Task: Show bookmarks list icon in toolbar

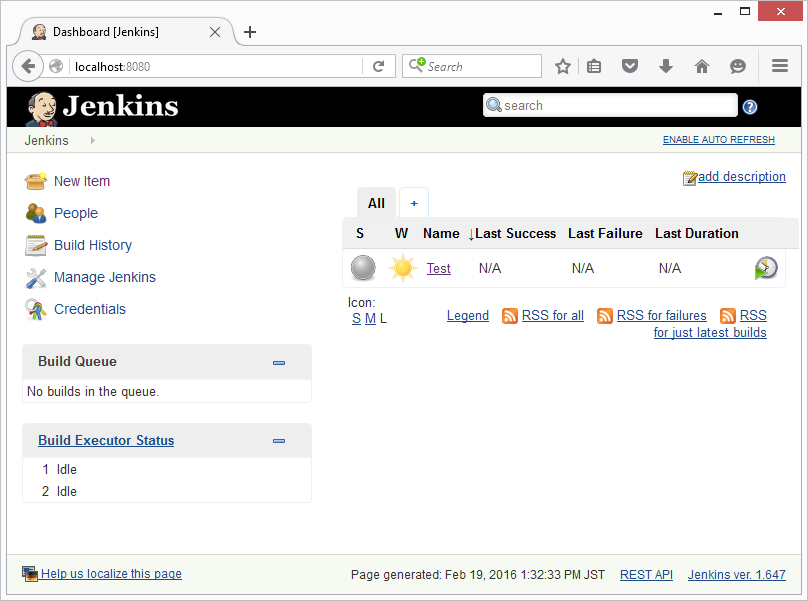Action: tap(594, 66)
